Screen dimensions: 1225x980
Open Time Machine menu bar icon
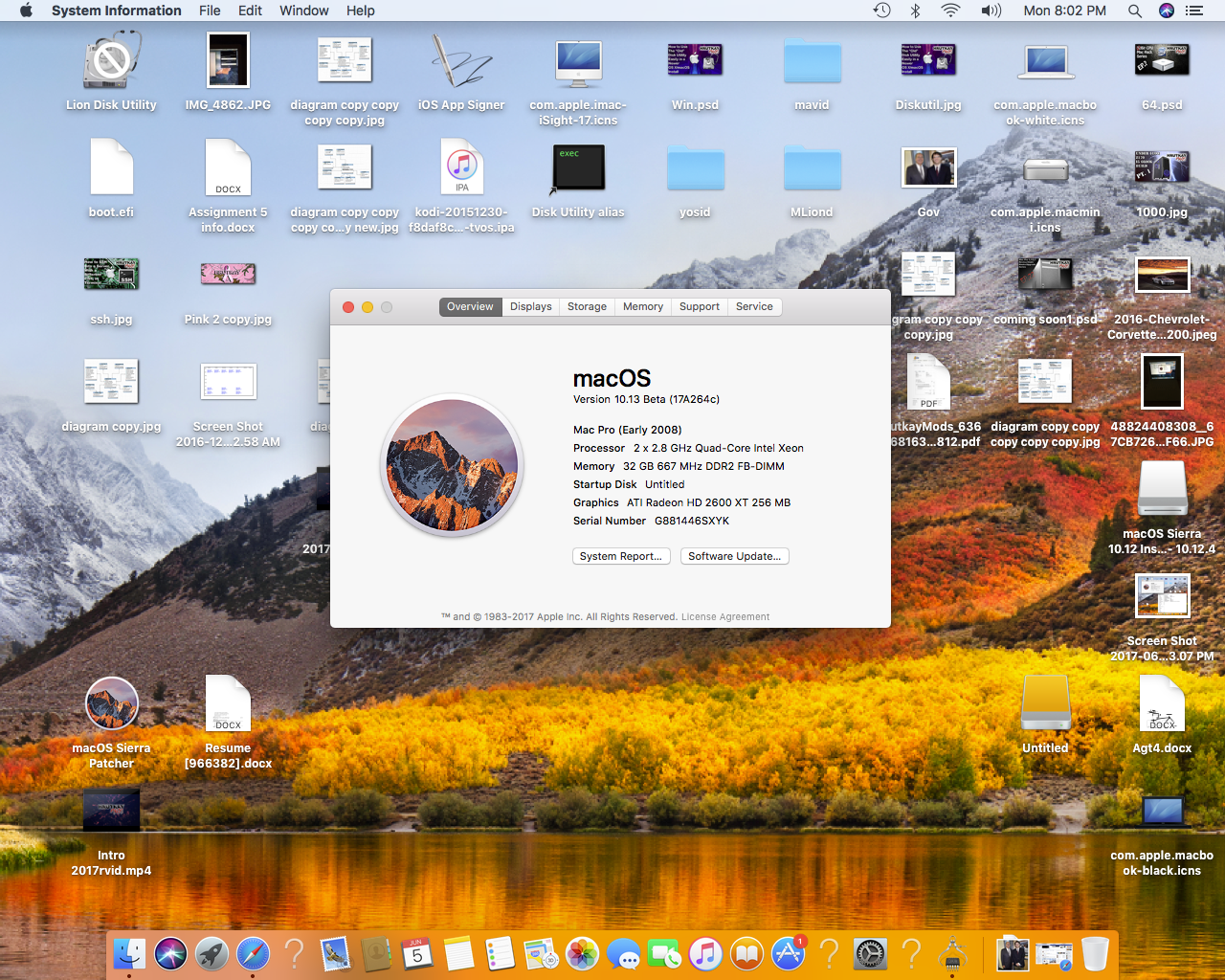point(881,11)
